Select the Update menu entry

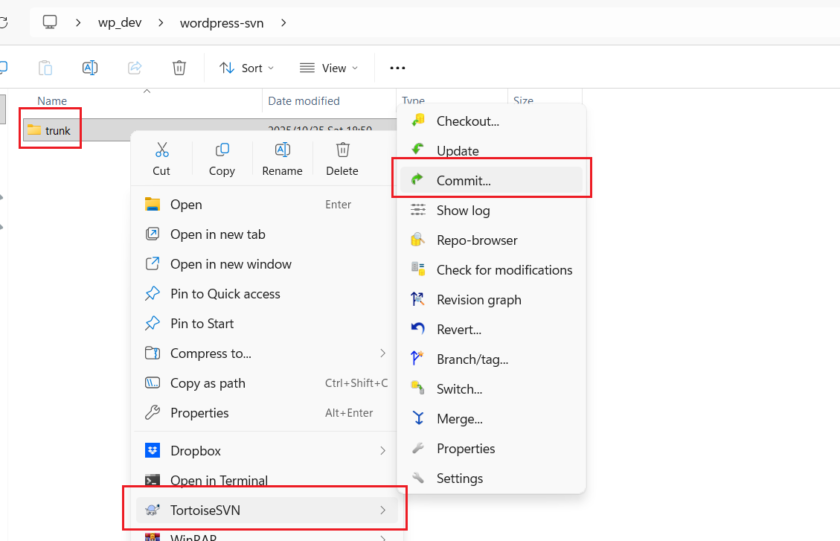[x=491, y=151]
